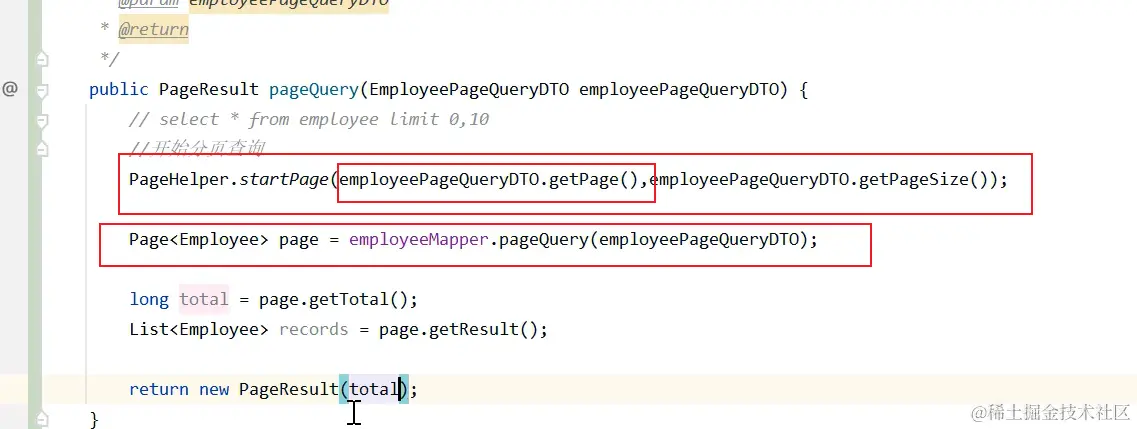Screen dimensions: 1137x429
Task: Click PageResult return type in the method declaration
Action: coord(209,90)
